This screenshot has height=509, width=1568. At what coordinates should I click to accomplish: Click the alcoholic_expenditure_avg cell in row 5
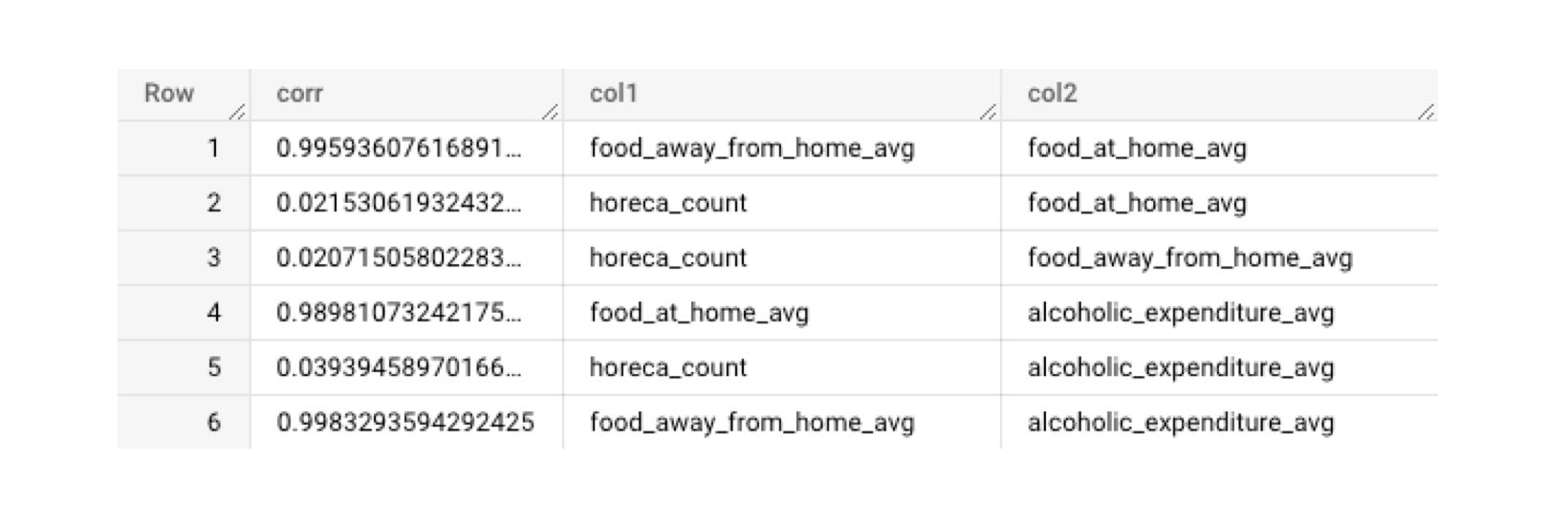1180,367
